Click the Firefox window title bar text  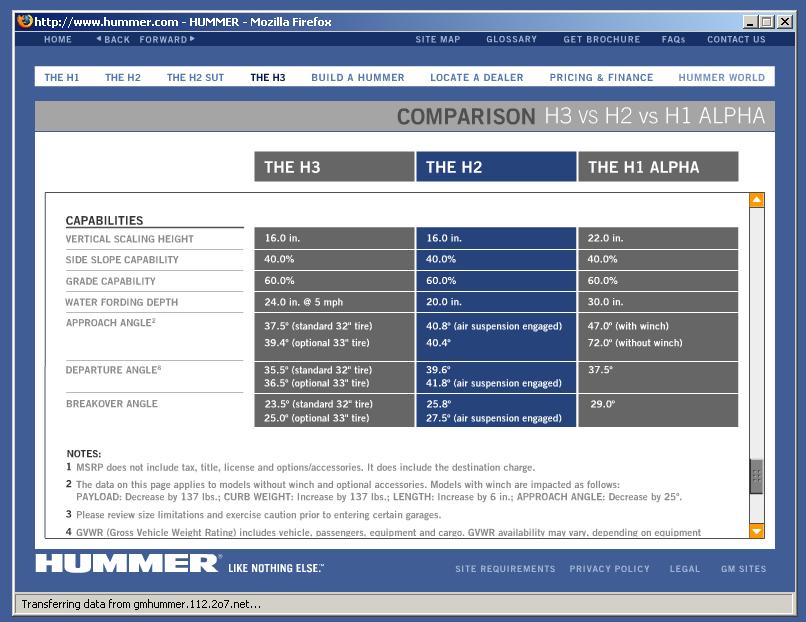tap(182, 22)
